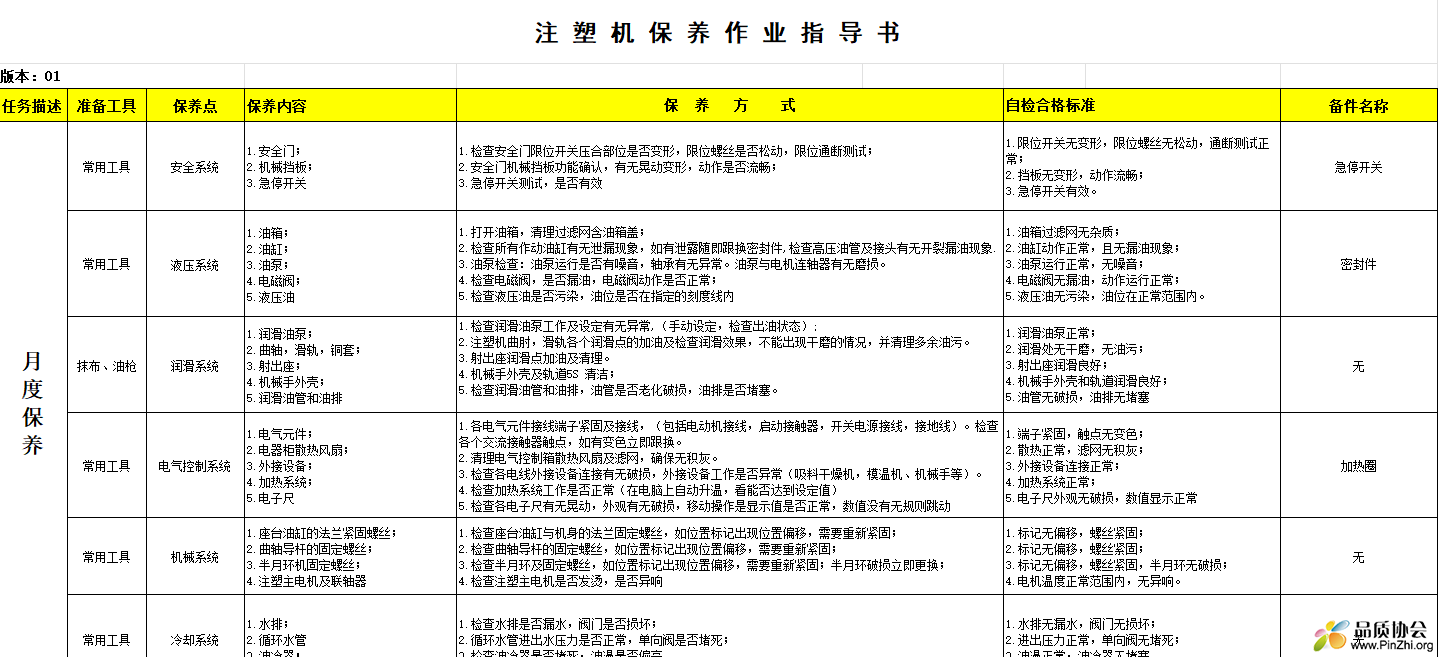
Task: Select the 保养内容 cell listing 安全门, 机械挡板
Action: pos(350,167)
